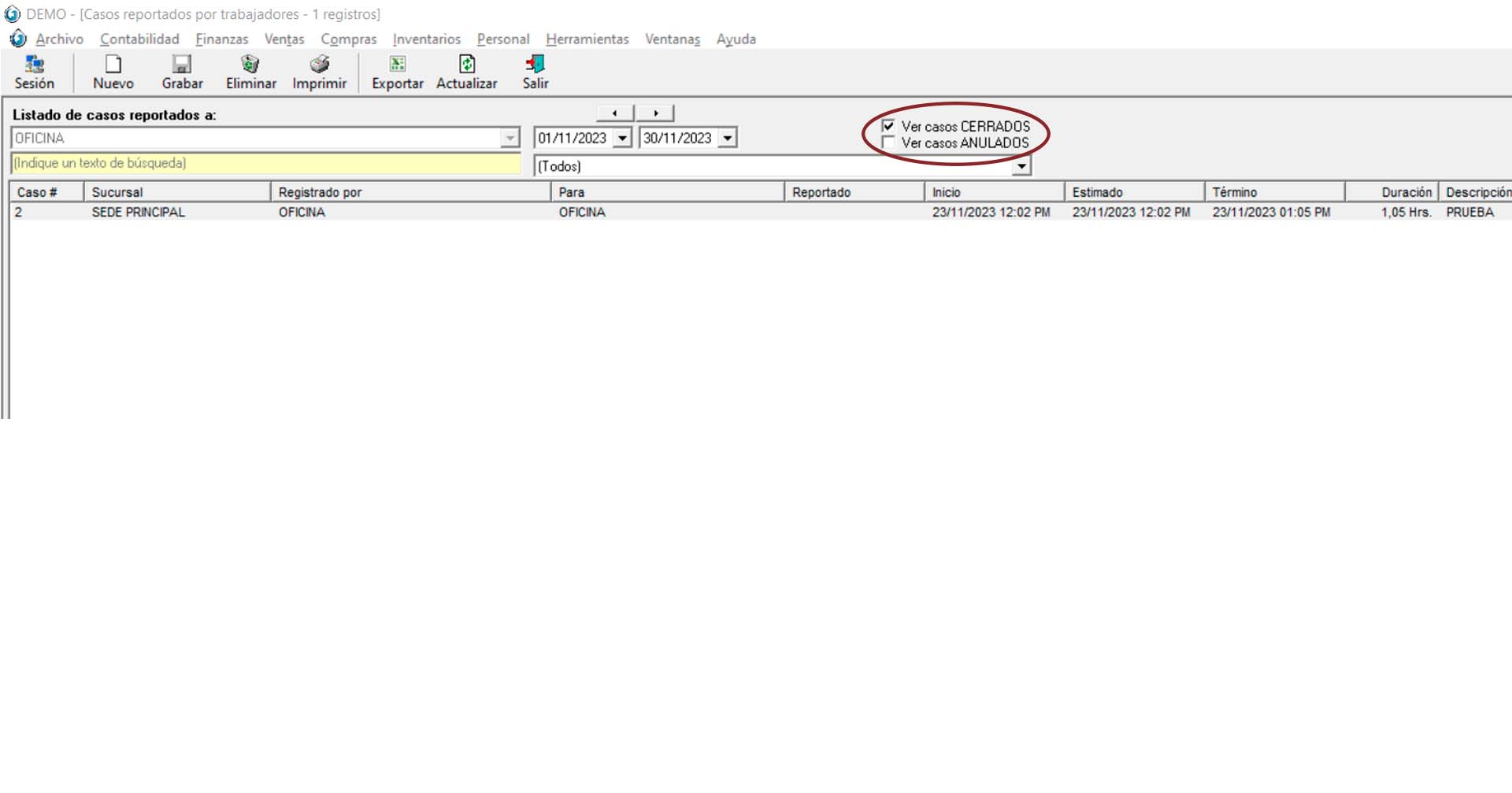Click the yellow search text field
This screenshot has width=1512, height=793.
265,164
